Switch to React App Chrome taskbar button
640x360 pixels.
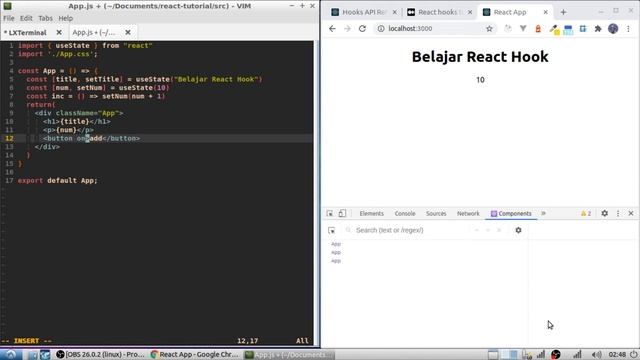194,354
